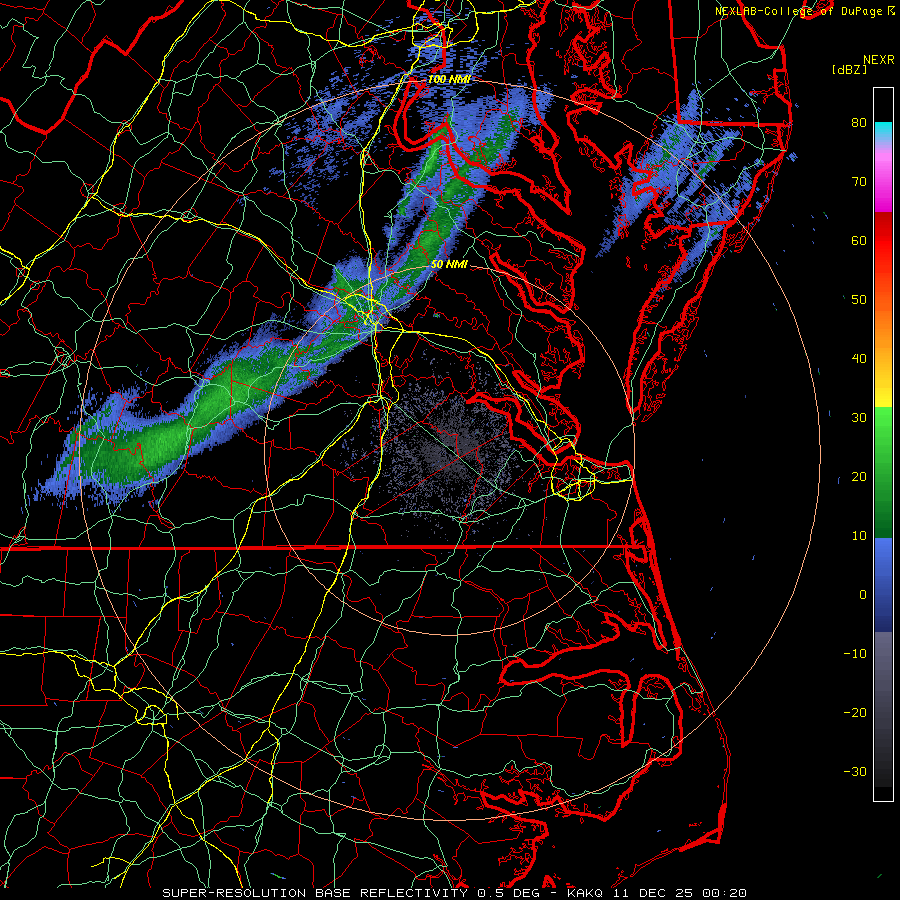Click the NEXR label above color bar
Screen dimensions: 900x900
(879, 60)
